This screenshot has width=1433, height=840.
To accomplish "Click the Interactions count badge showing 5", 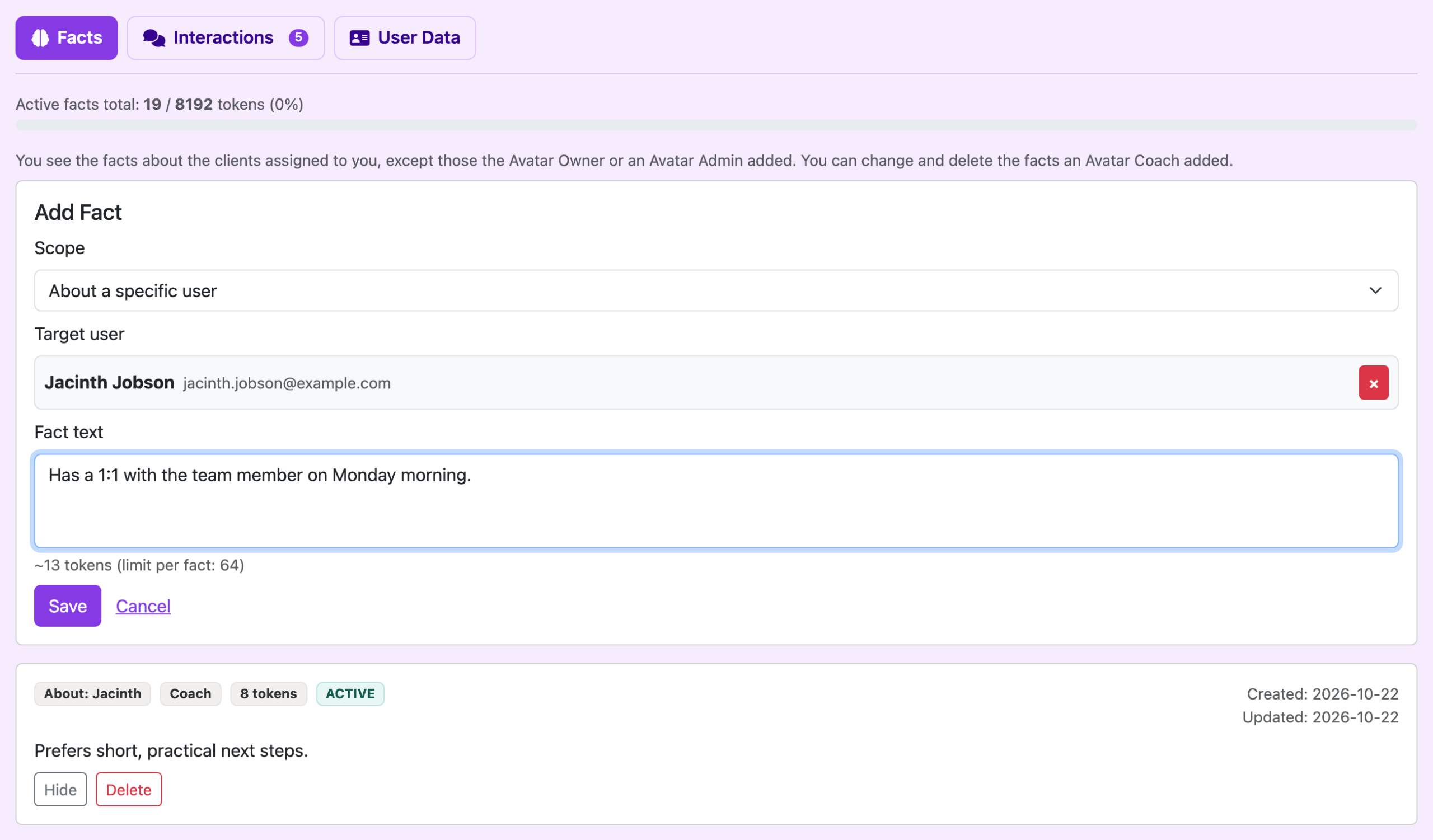I will click(x=298, y=37).
